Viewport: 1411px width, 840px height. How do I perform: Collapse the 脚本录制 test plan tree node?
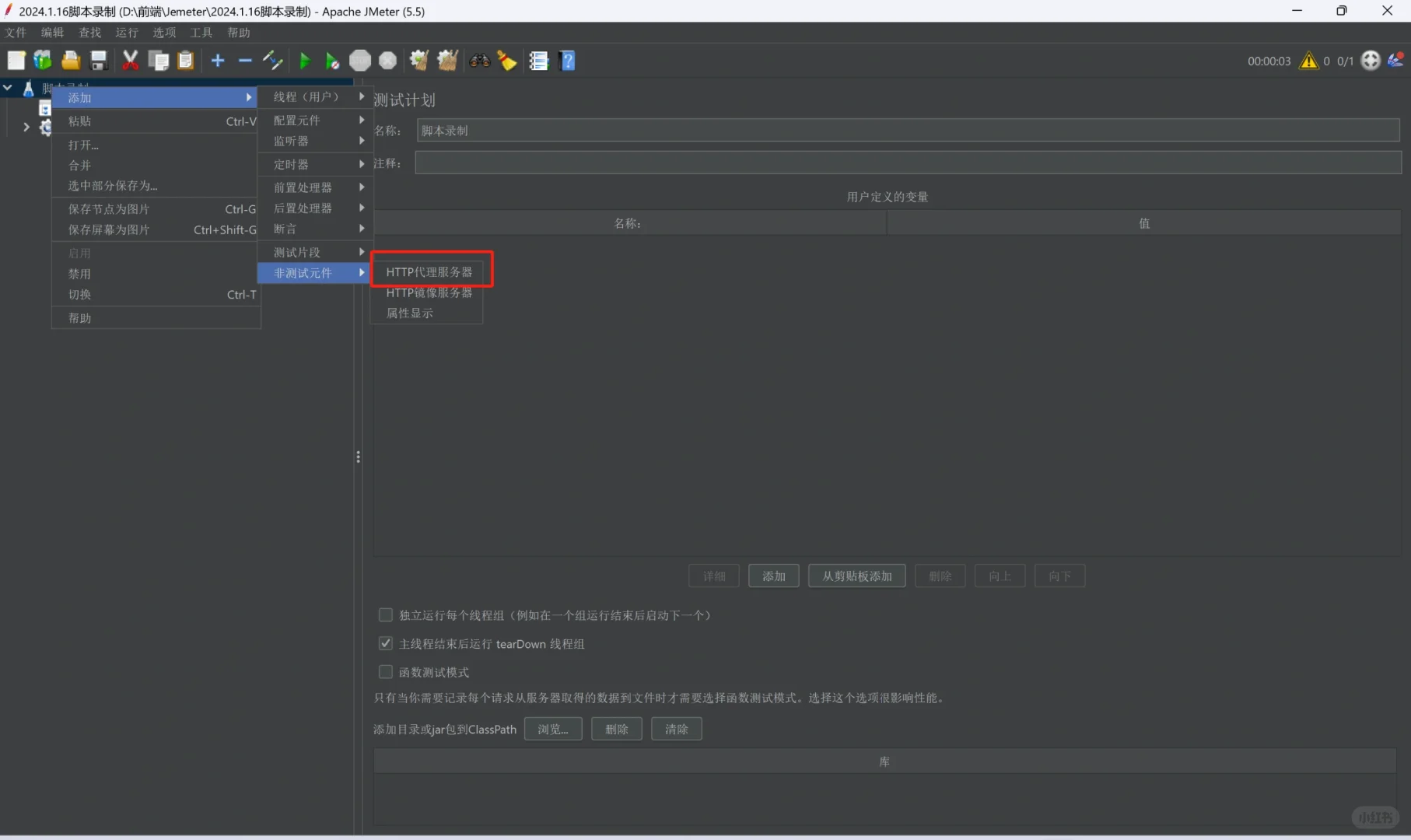8,88
